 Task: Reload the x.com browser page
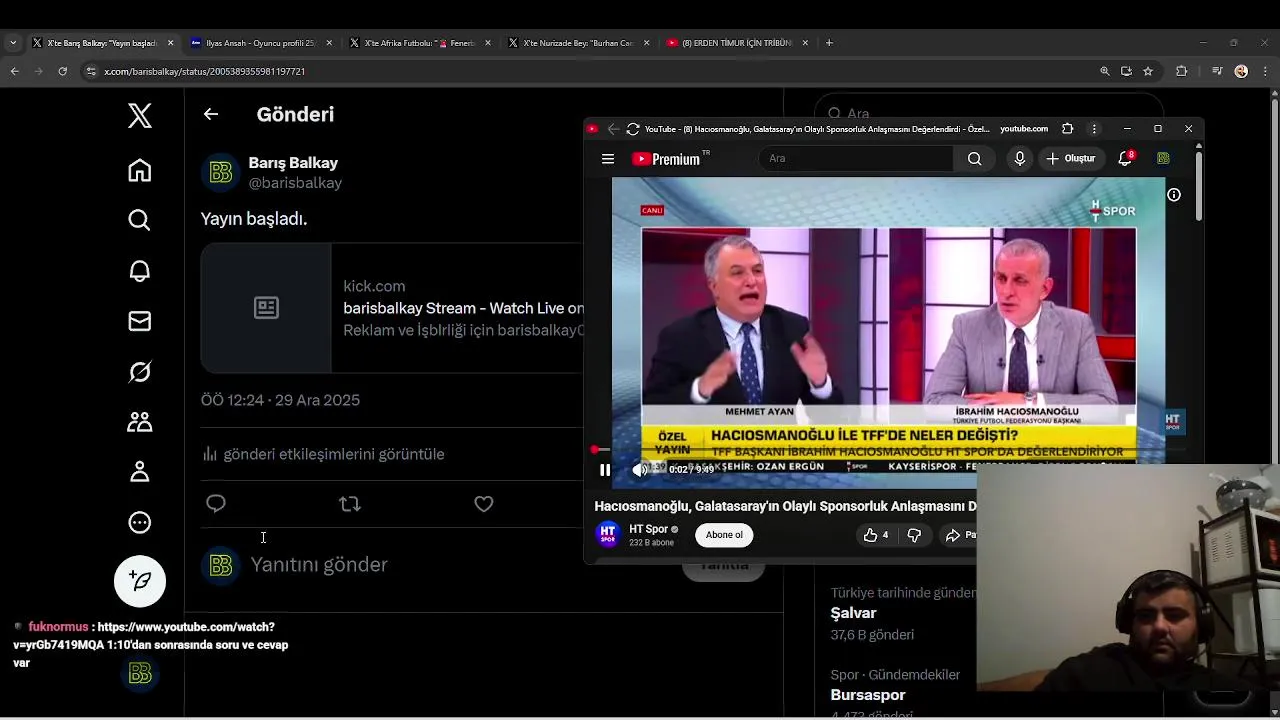(62, 71)
